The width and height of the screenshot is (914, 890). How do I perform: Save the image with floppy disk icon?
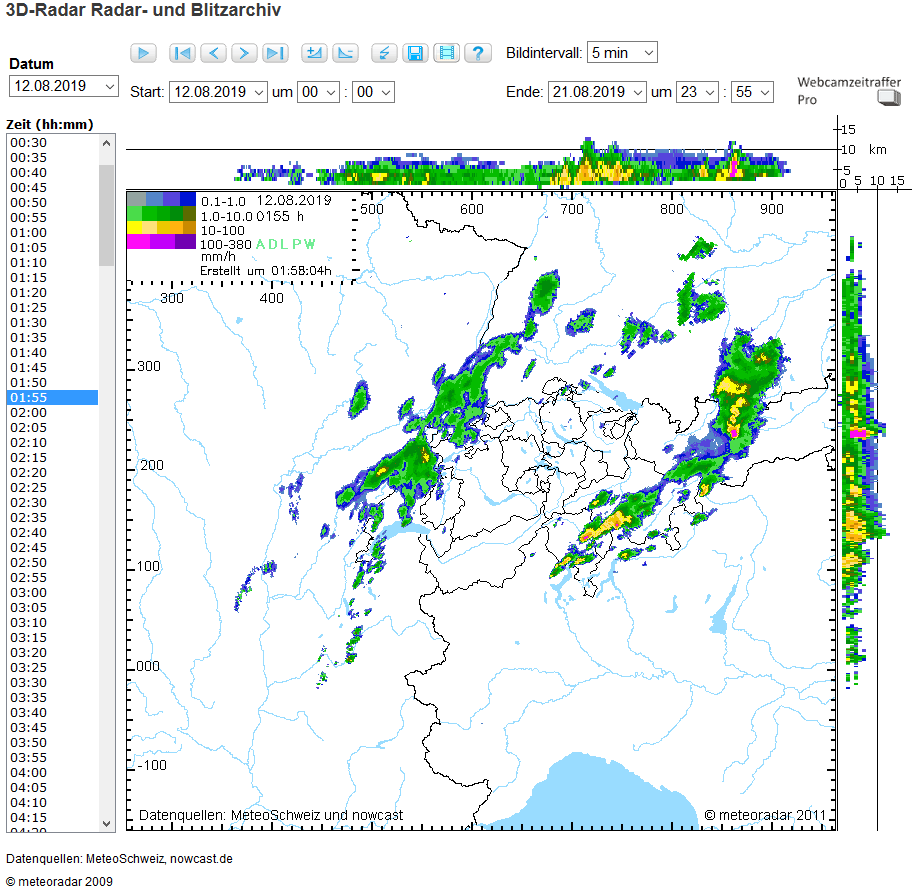pos(416,53)
